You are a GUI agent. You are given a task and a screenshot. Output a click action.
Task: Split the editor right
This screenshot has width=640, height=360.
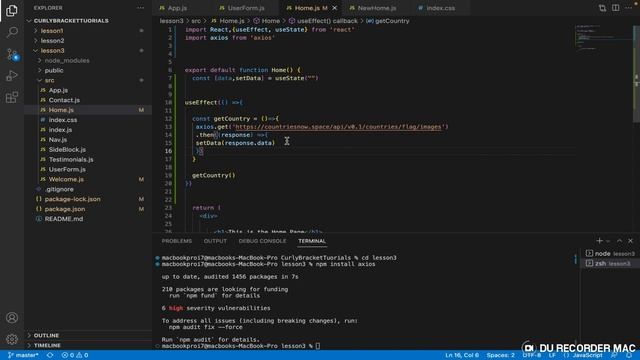point(616,8)
